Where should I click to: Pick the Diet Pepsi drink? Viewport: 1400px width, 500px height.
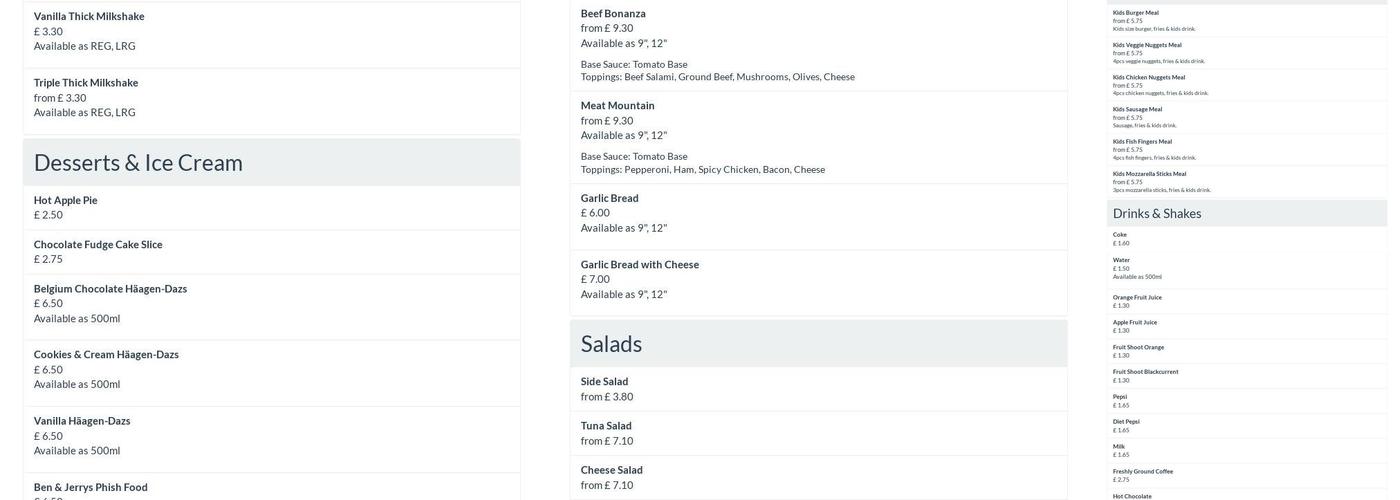coord(1126,422)
